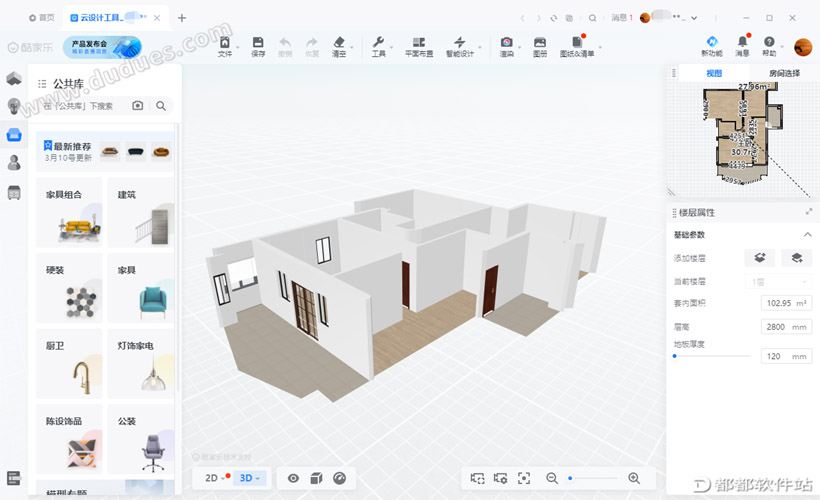The height and width of the screenshot is (500, 820).
Task: Open the 2D mode dropdown arrow
Action: pos(223,479)
